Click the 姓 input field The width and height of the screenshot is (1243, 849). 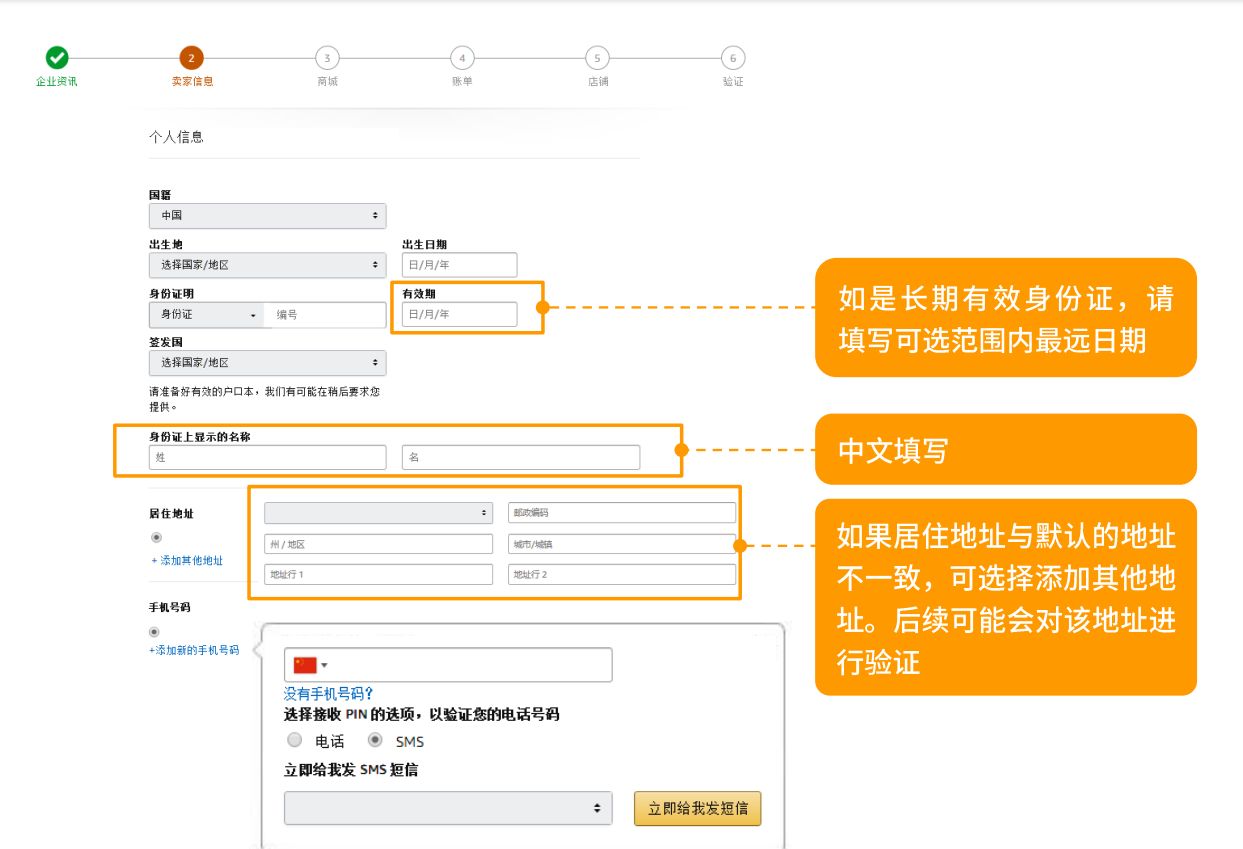267,457
